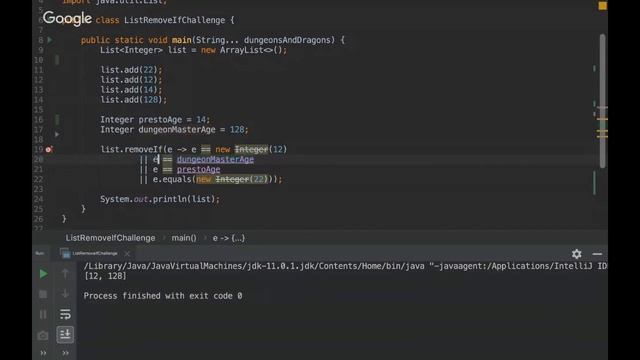Click 'Process finished with exit code 0' text
Viewport: 640px width, 360px height.
click(x=163, y=296)
